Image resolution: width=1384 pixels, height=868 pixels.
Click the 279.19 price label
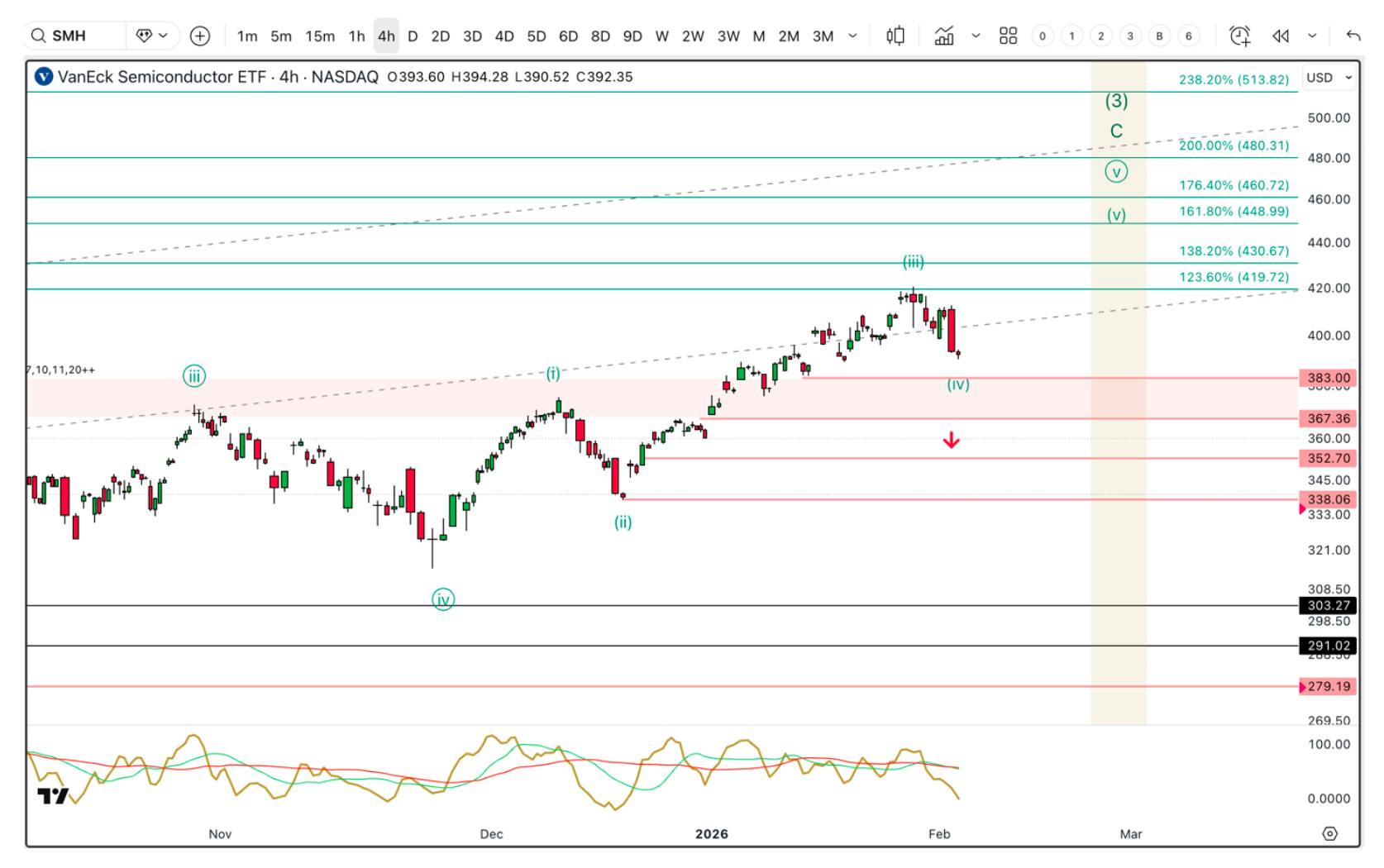point(1329,686)
